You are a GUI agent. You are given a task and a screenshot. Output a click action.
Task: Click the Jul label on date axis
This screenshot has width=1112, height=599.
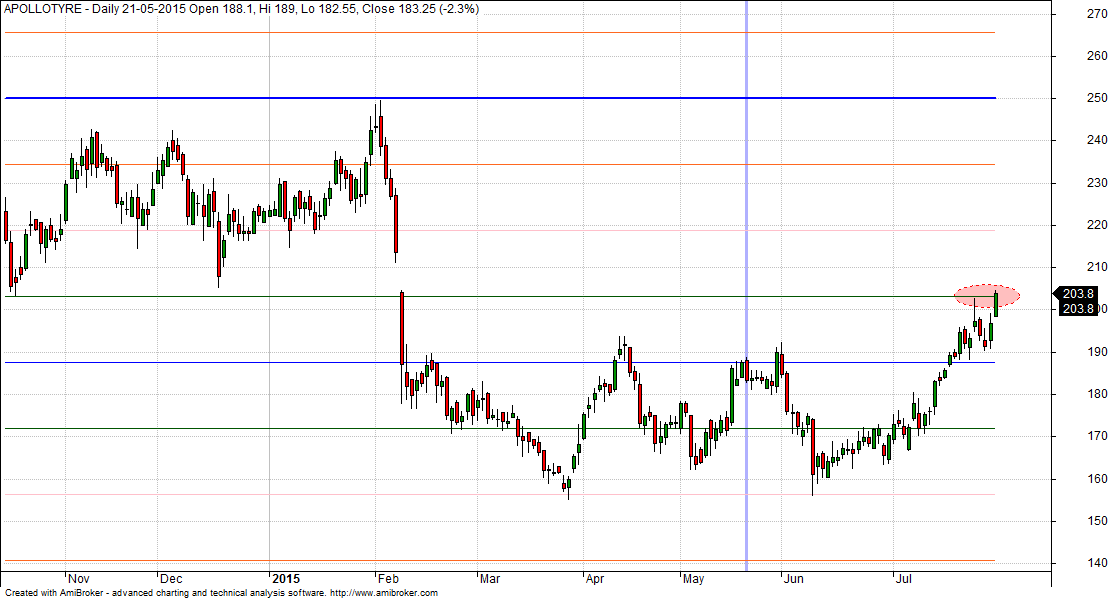tap(904, 579)
